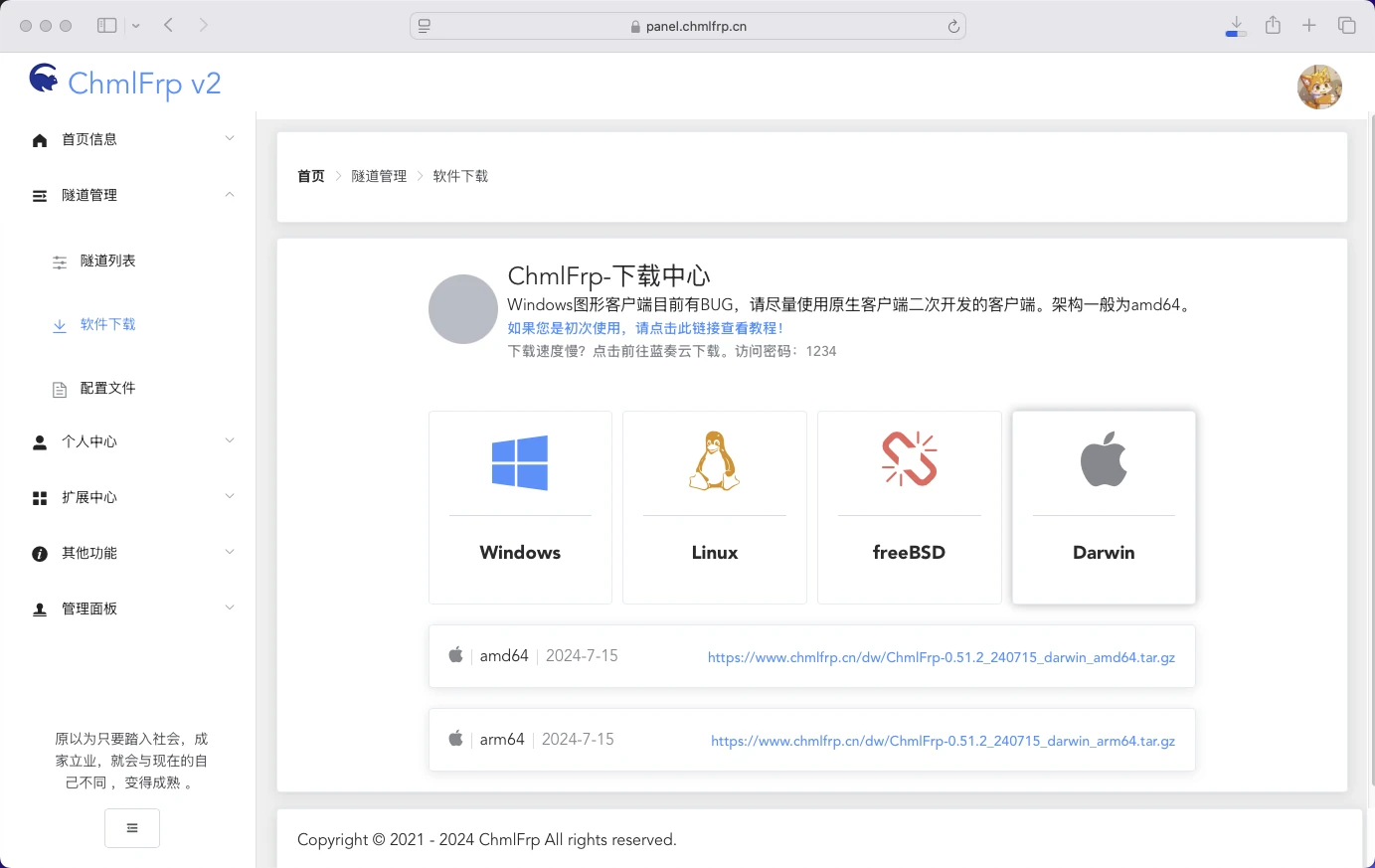1375x868 pixels.
Task: Select the Windows OS icon
Action: [519, 460]
